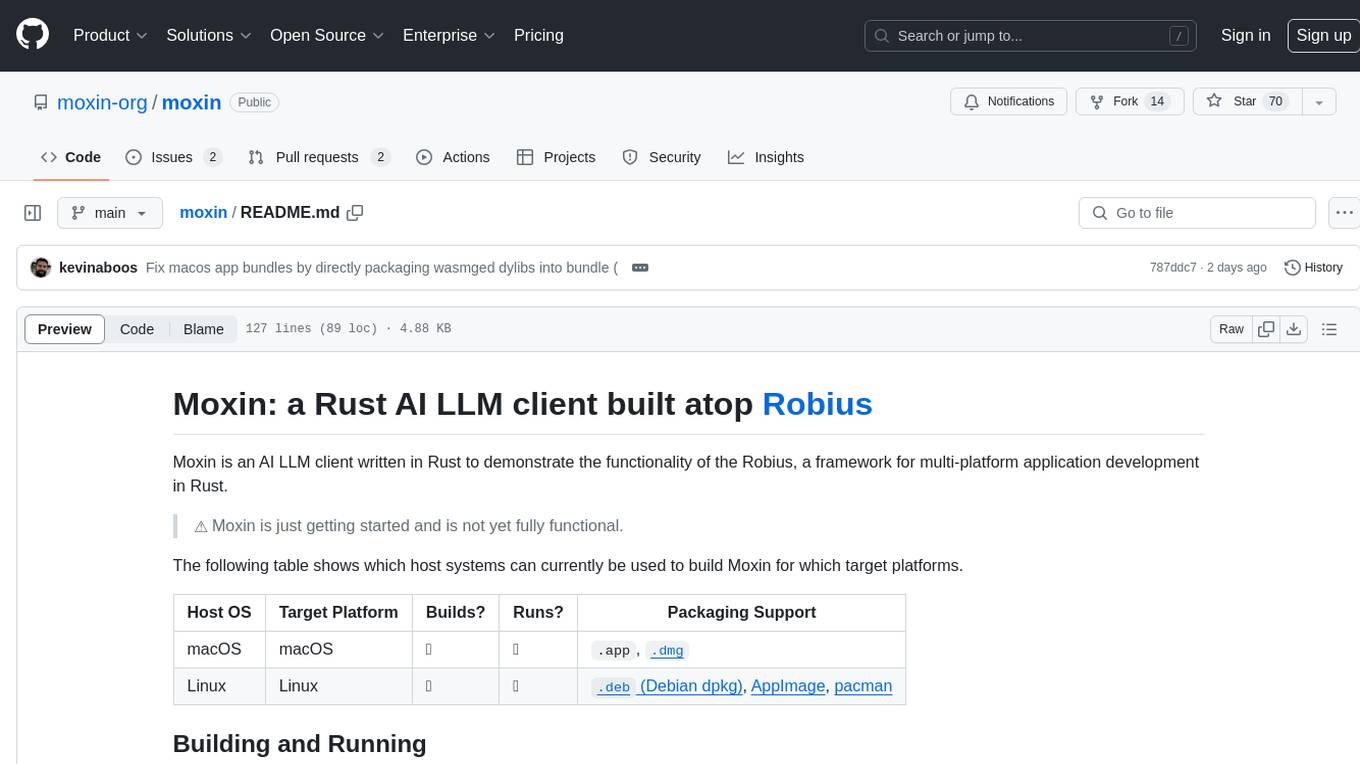This screenshot has height=764, width=1360.
Task: Open the .deb Debian dpkg link
Action: 668,686
